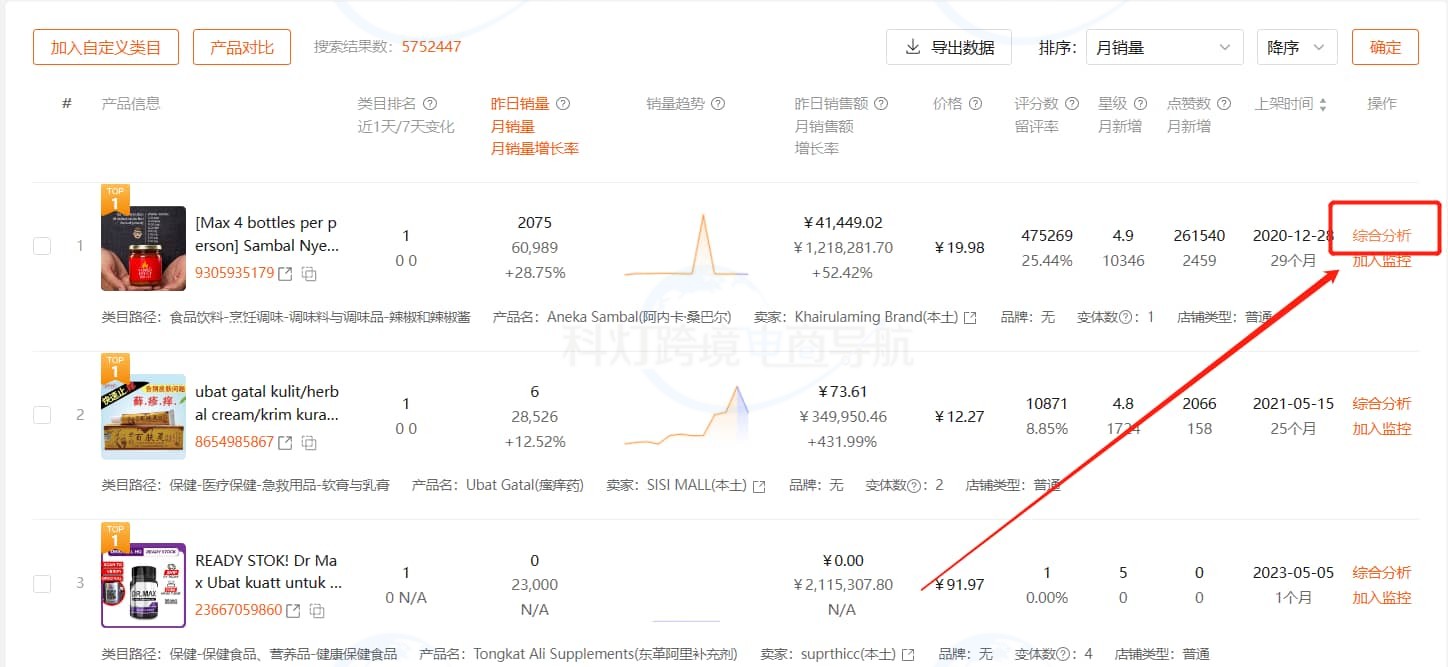Screen dimensions: 1448x667
Task: Open Khairulaming Brand seller external link icon
Action: click(x=969, y=317)
